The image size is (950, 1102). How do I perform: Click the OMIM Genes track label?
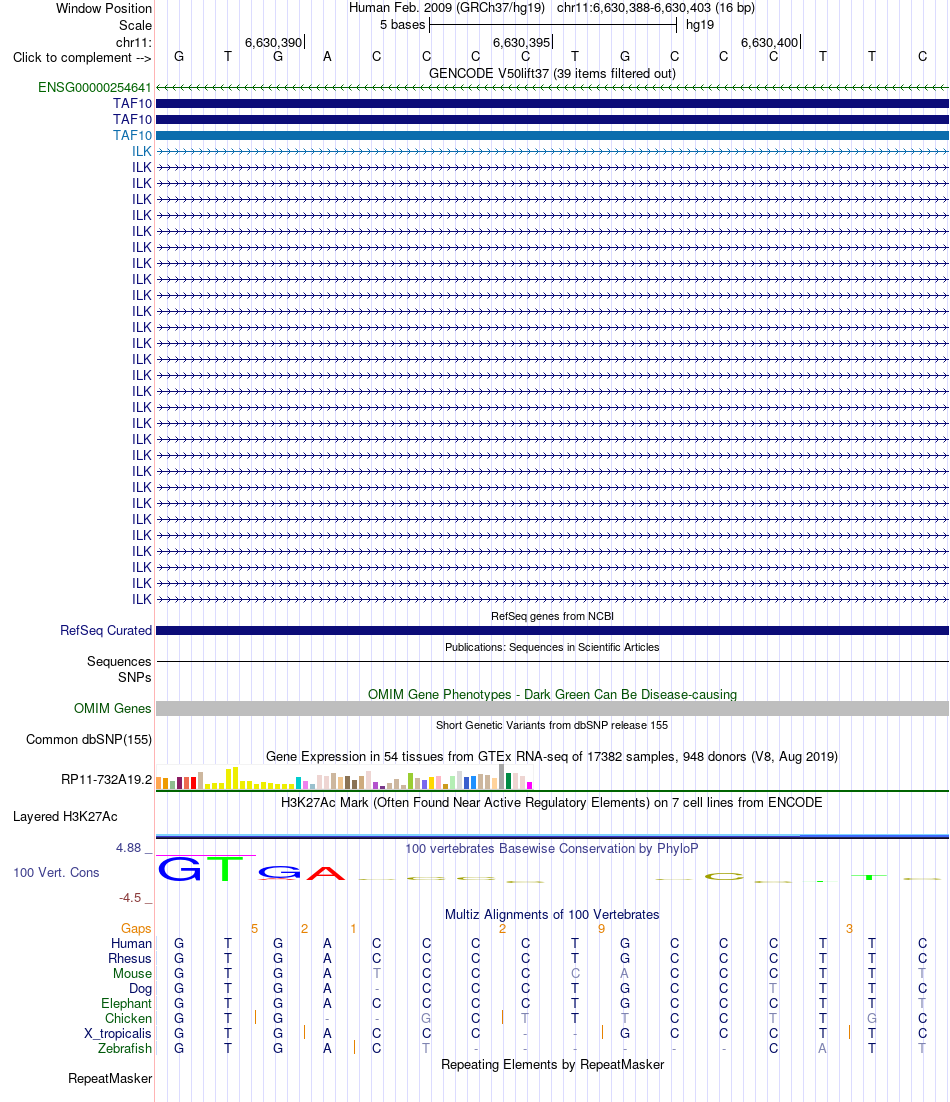(x=112, y=708)
